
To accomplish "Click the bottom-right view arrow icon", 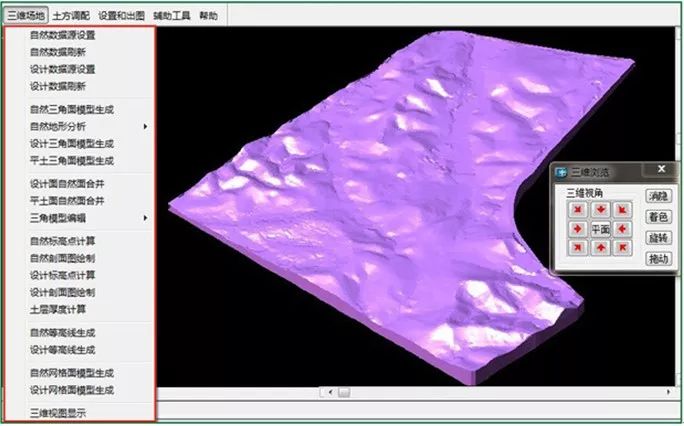I will [622, 248].
